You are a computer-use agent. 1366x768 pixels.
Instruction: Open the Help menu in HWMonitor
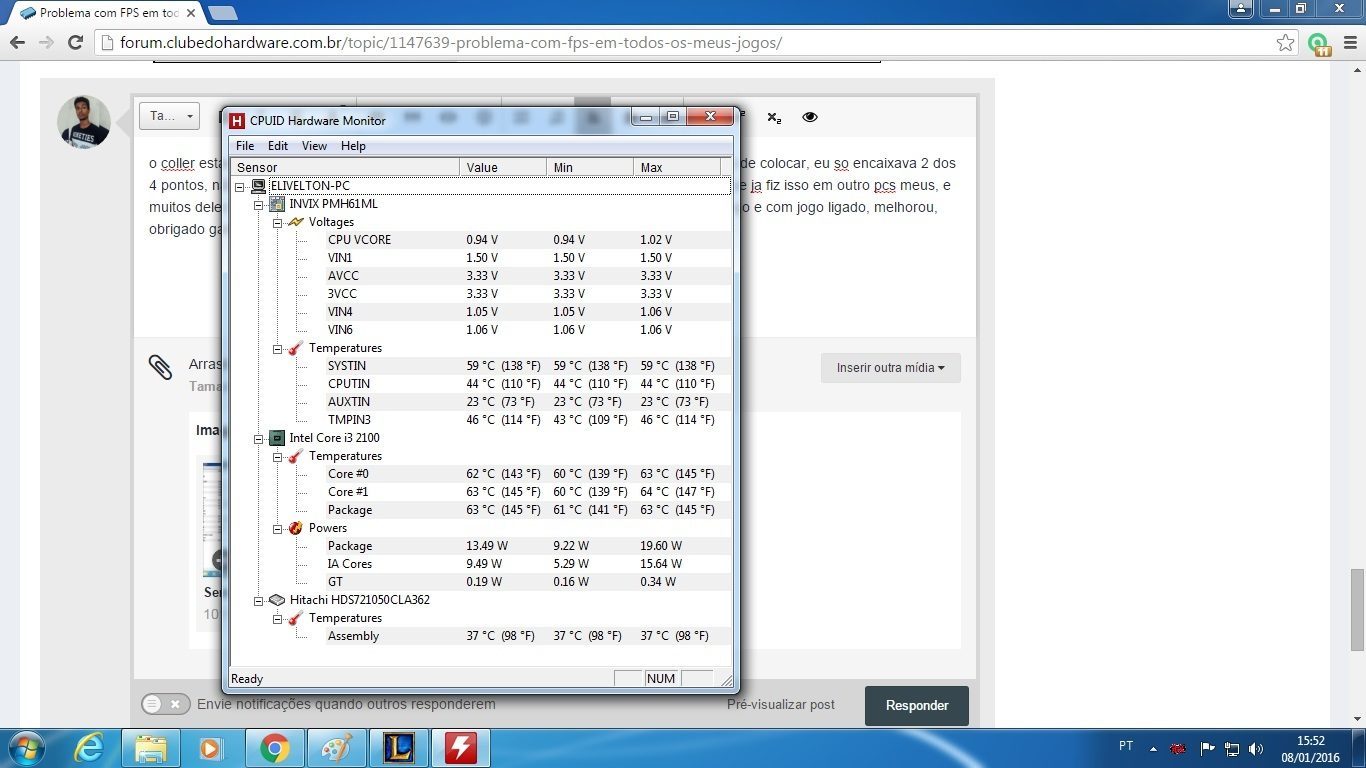pyautogui.click(x=353, y=146)
